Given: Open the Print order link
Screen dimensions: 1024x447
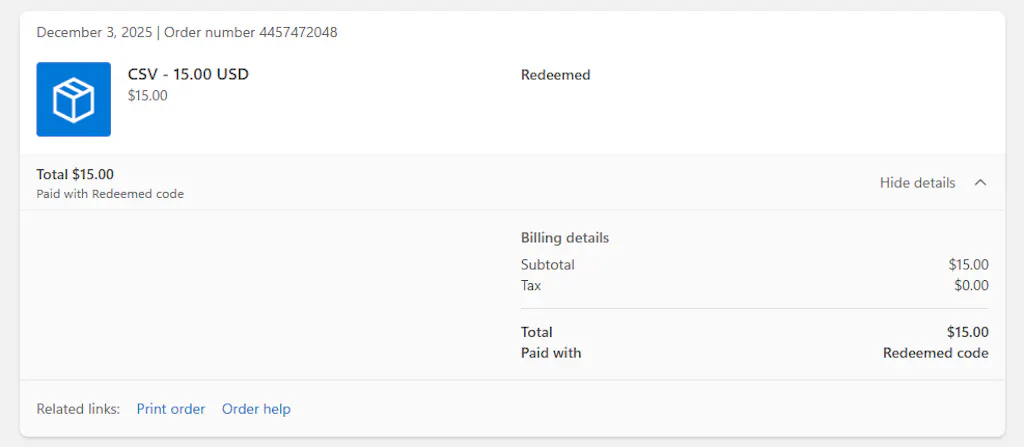Looking at the screenshot, I should pyautogui.click(x=170, y=409).
